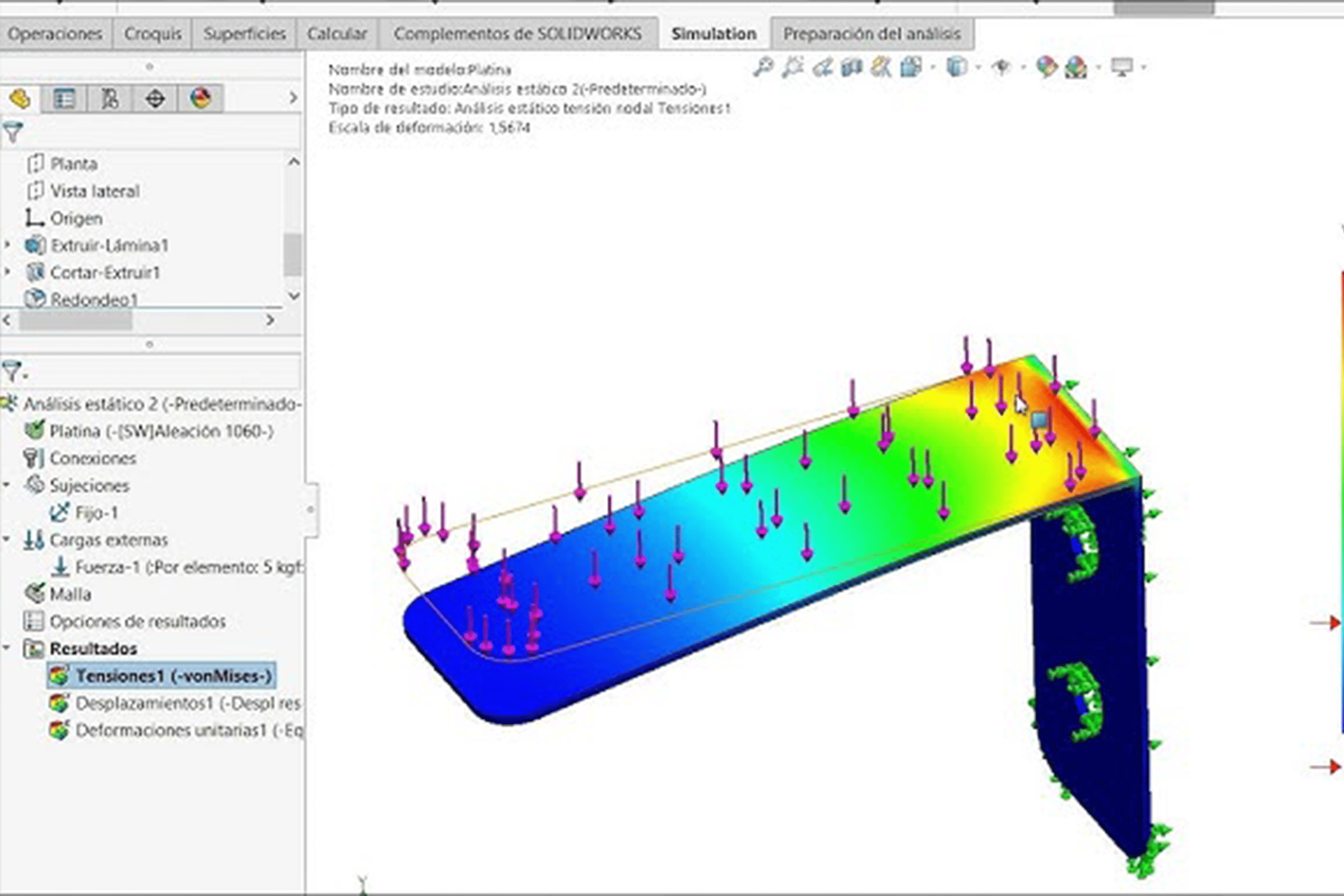This screenshot has height=896, width=1344.
Task: Click the Previous View icon
Action: pyautogui.click(x=822, y=68)
